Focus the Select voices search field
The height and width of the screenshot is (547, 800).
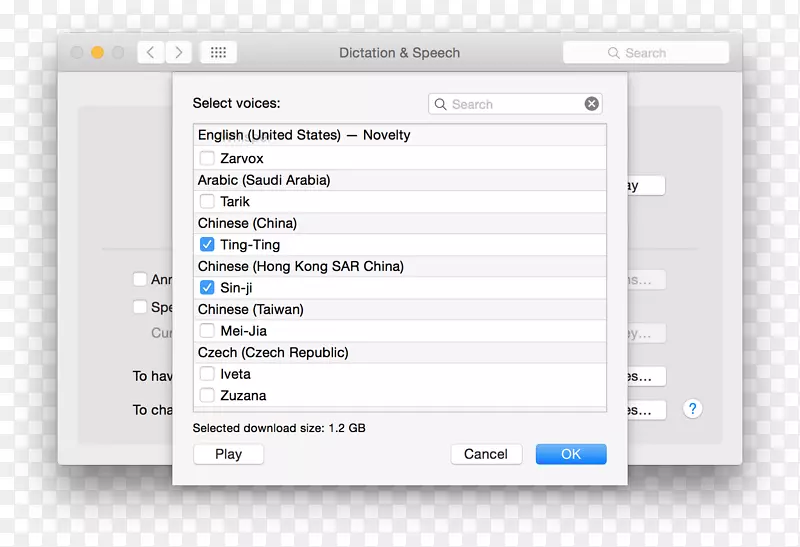tap(515, 104)
